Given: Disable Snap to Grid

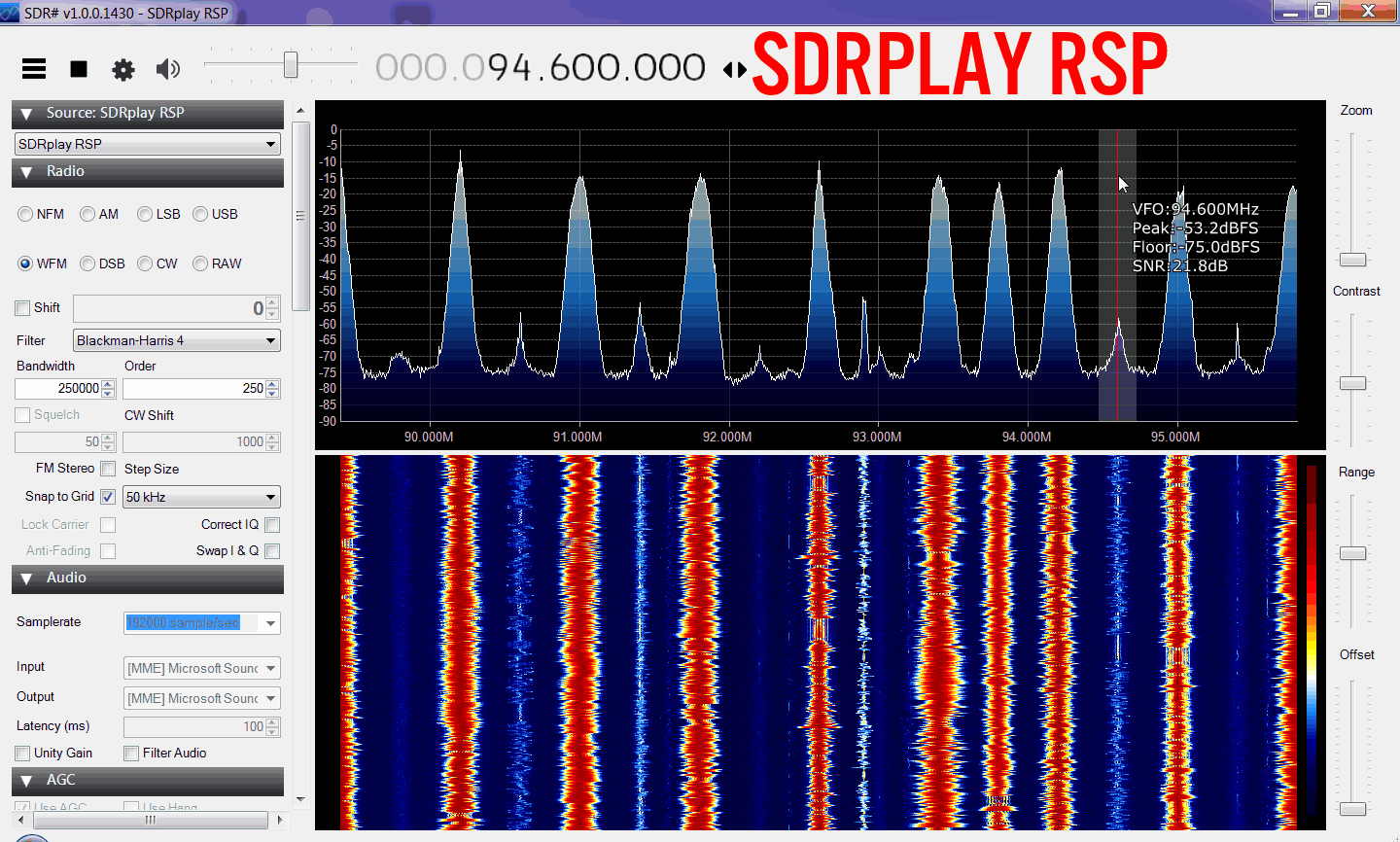Looking at the screenshot, I should click(x=108, y=497).
